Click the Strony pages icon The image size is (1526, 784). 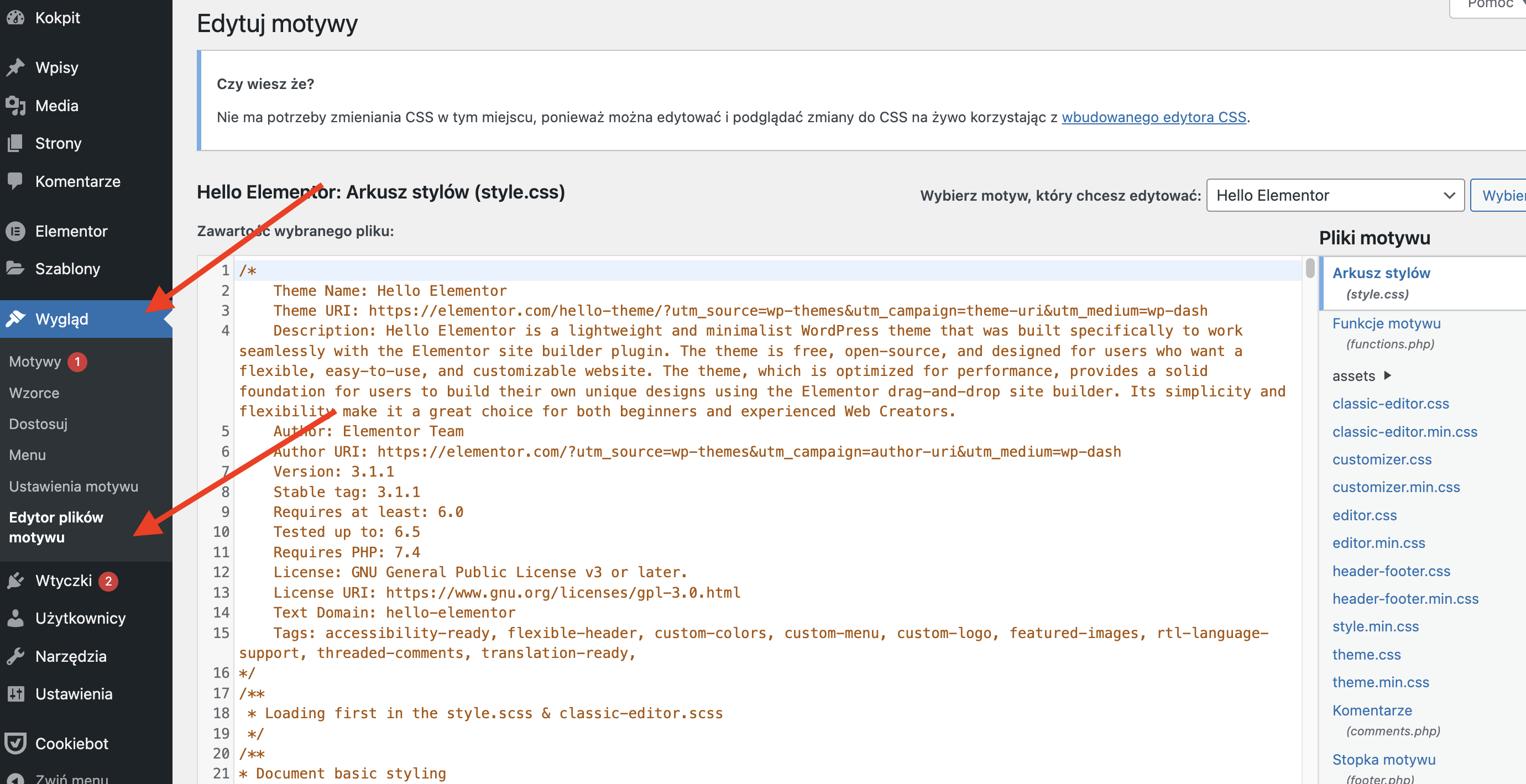tap(15, 143)
